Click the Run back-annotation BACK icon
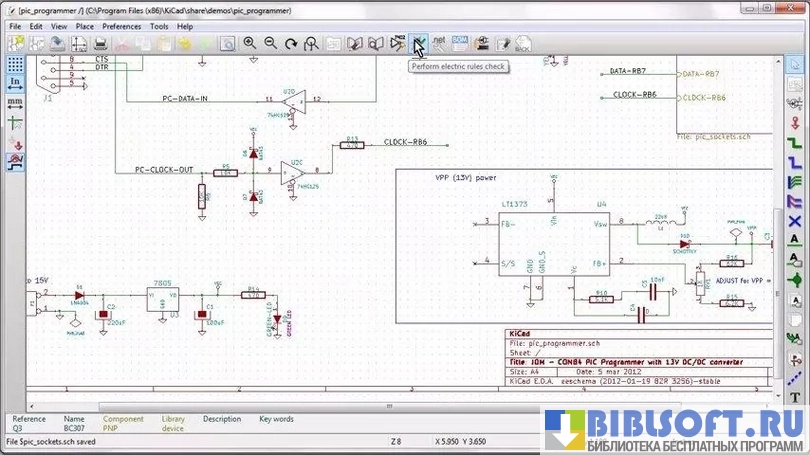 [522, 44]
